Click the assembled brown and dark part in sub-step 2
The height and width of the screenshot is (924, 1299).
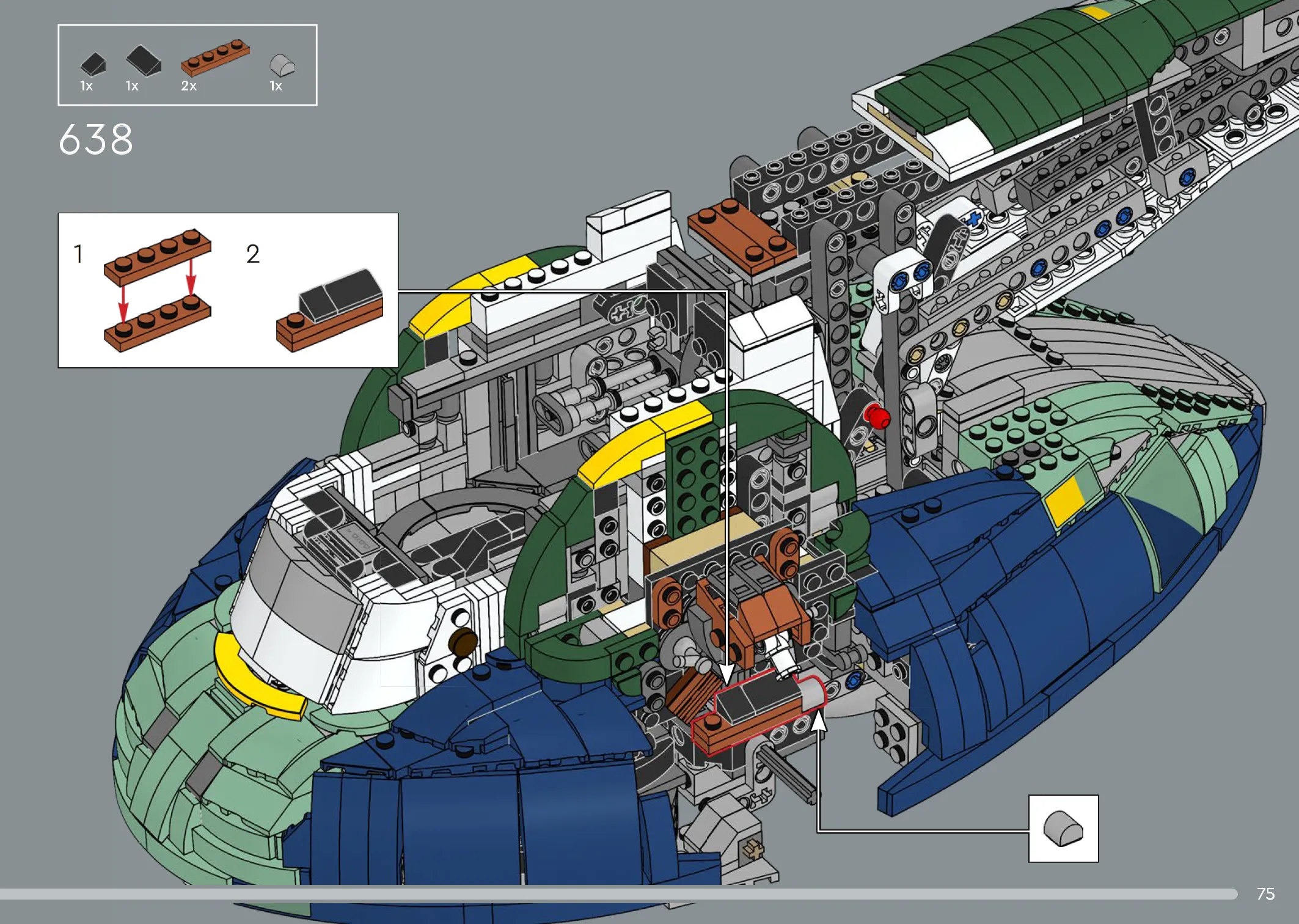click(330, 310)
